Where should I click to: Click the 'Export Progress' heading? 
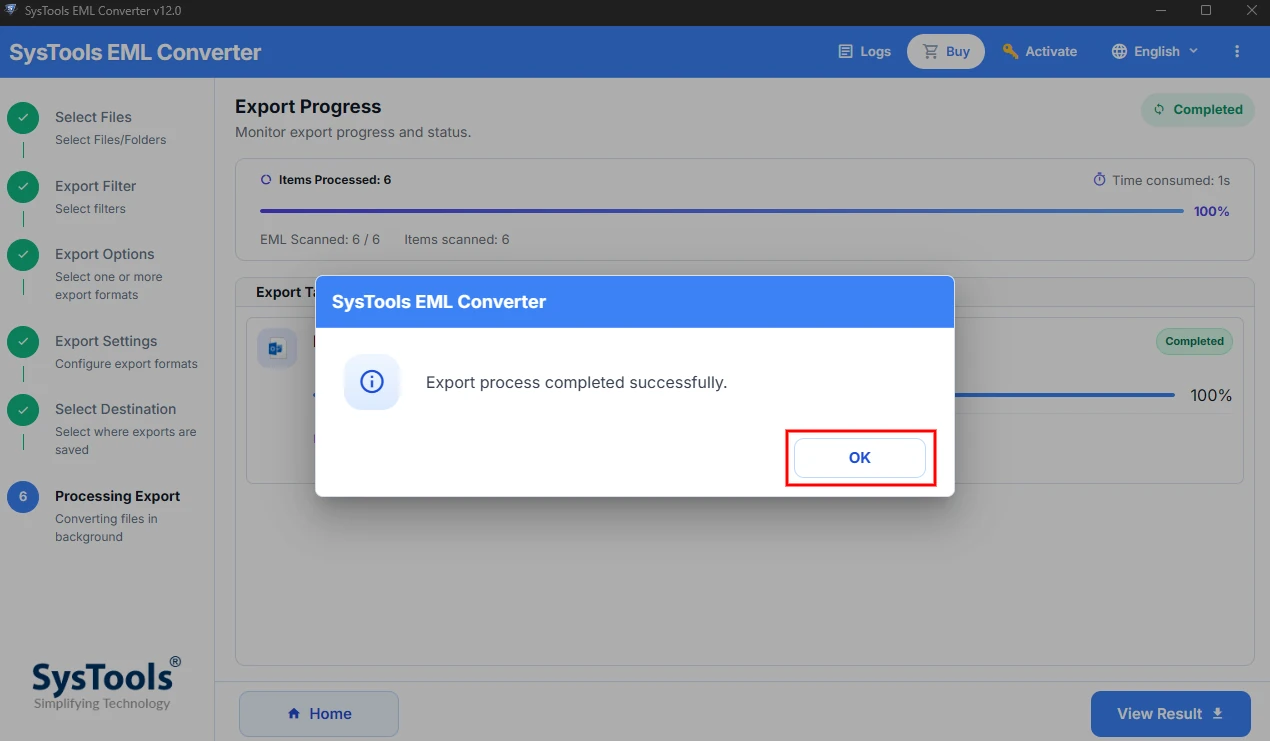pos(308,107)
